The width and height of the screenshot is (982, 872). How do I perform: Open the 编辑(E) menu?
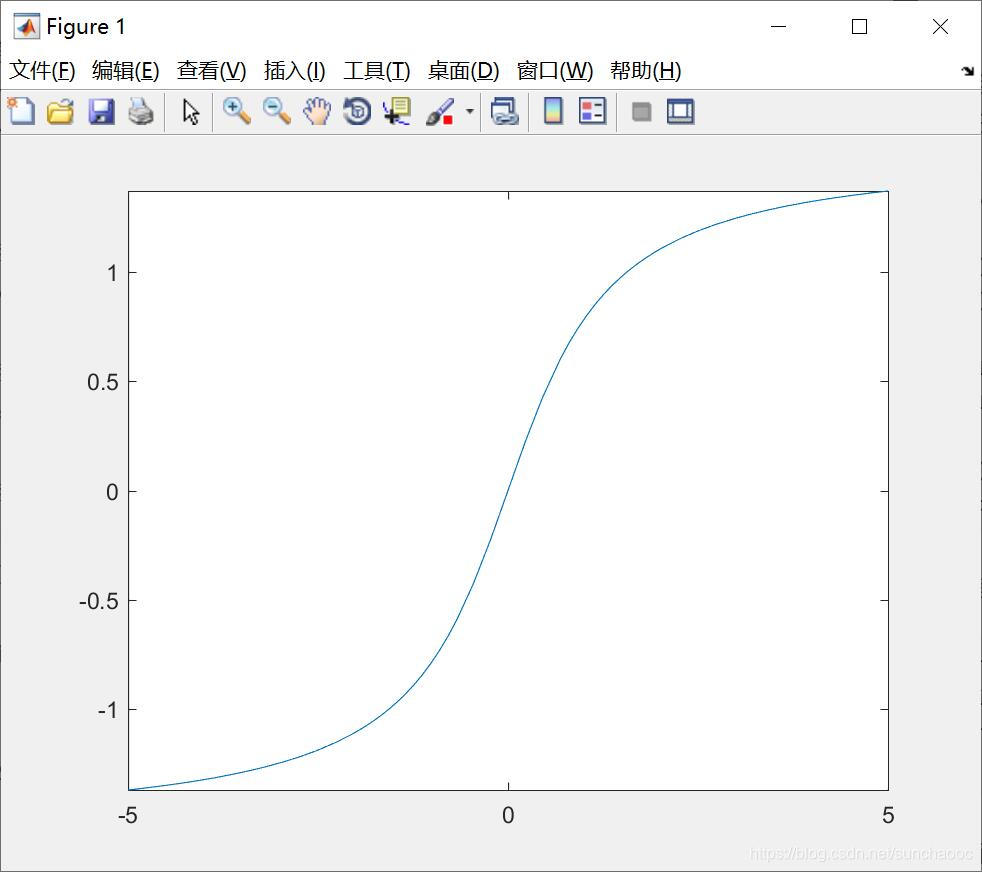pyautogui.click(x=125, y=70)
